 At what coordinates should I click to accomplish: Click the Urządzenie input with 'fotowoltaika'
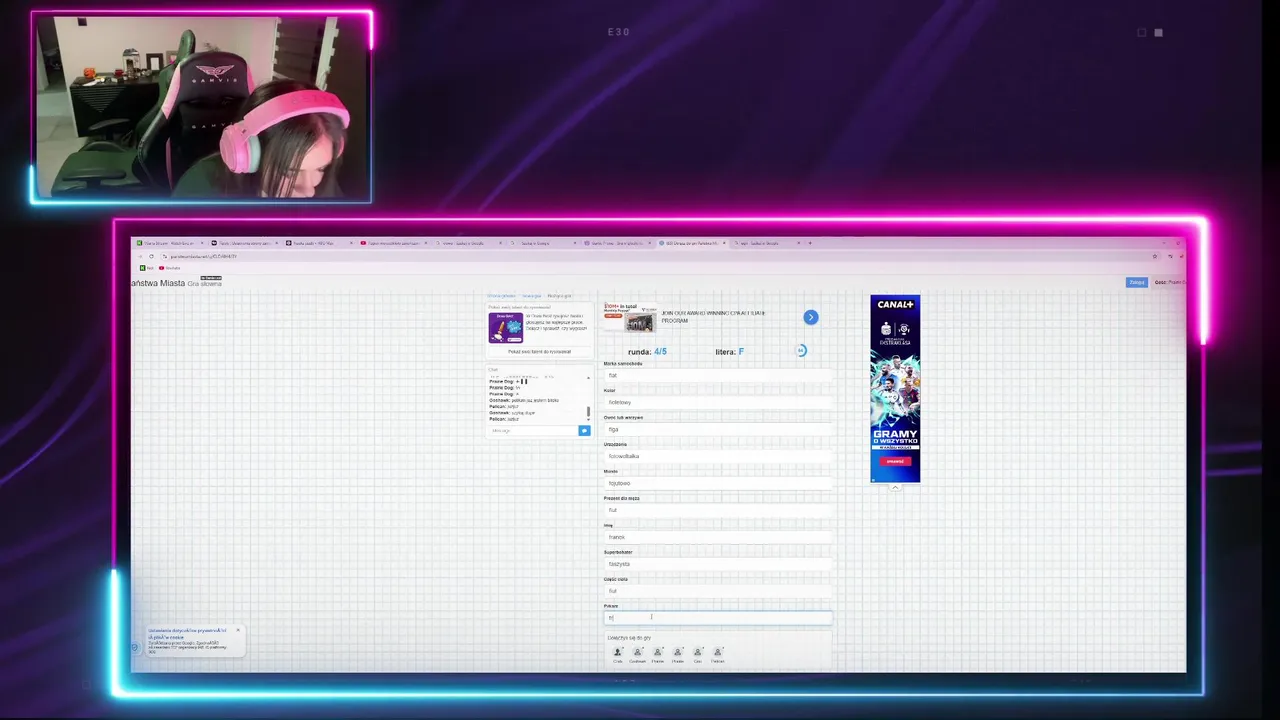click(x=718, y=456)
